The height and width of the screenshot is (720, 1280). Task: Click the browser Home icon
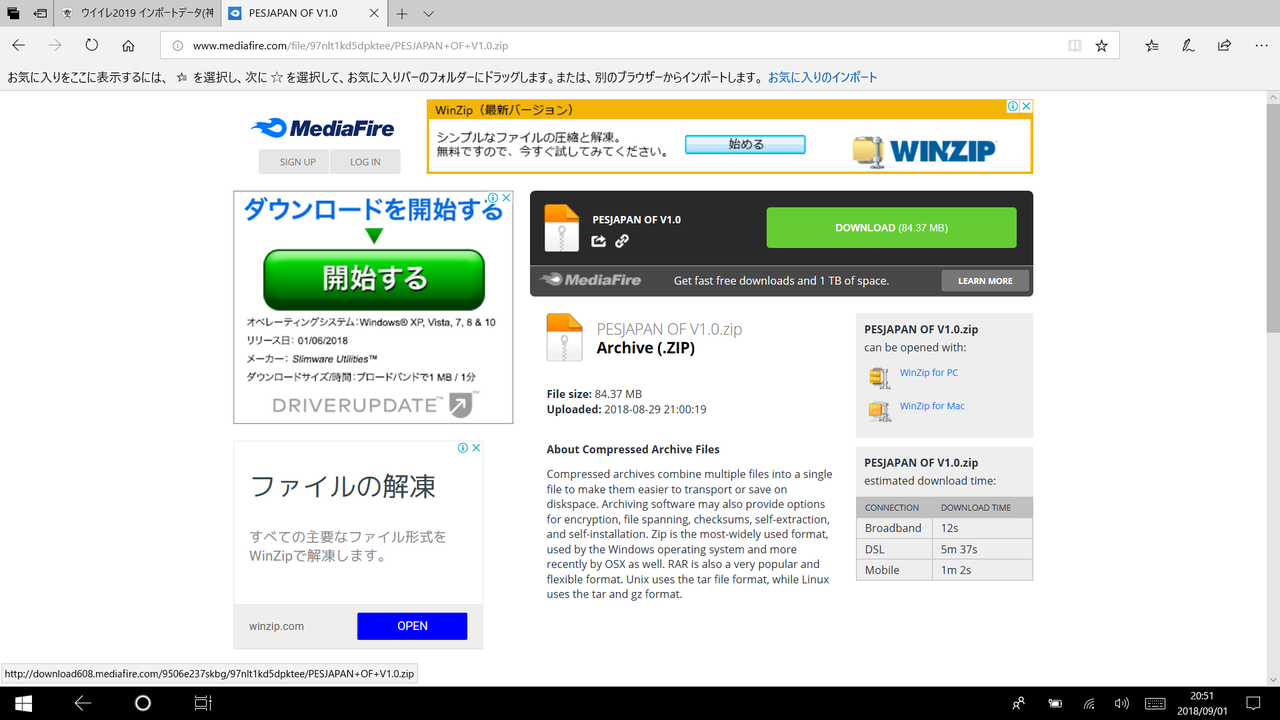pyautogui.click(x=128, y=45)
